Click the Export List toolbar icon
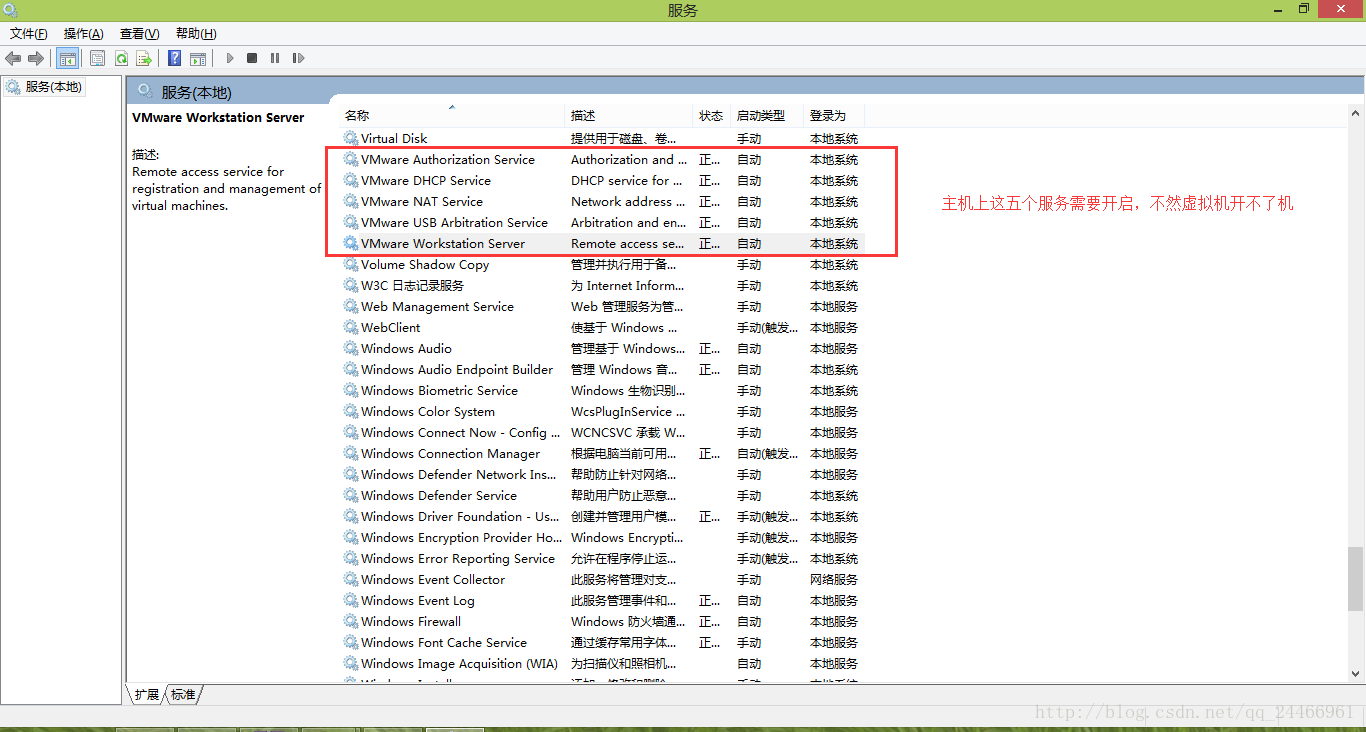Image resolution: width=1366 pixels, height=732 pixels. [x=144, y=58]
